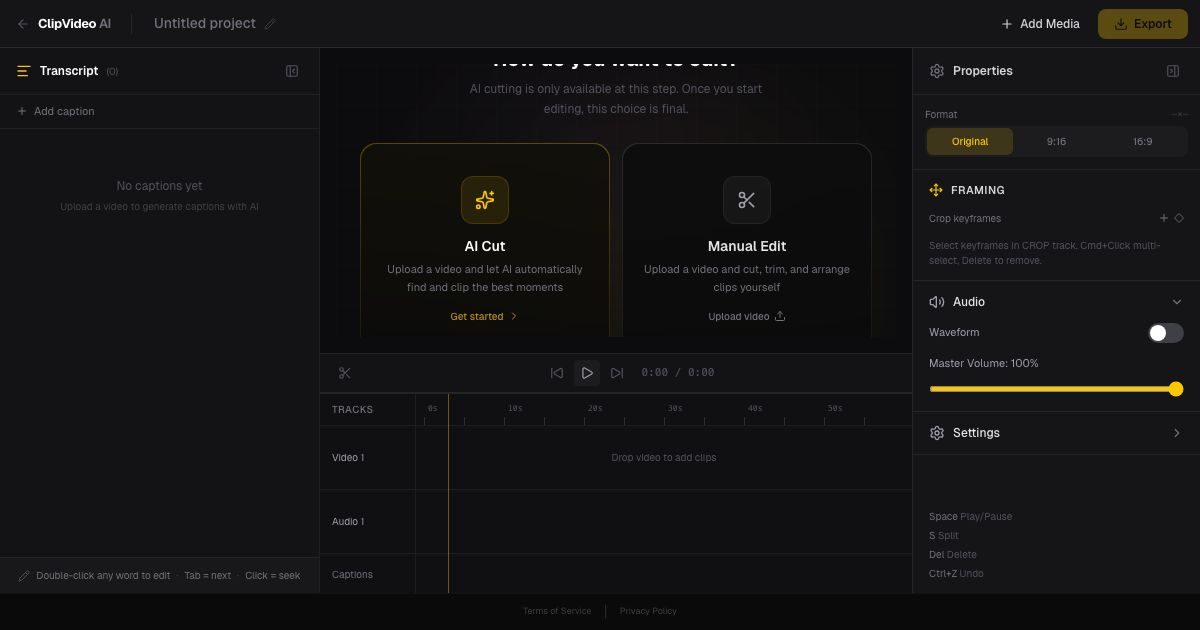Image resolution: width=1200 pixels, height=630 pixels.
Task: Click the Audio speaker icon
Action: click(x=937, y=302)
